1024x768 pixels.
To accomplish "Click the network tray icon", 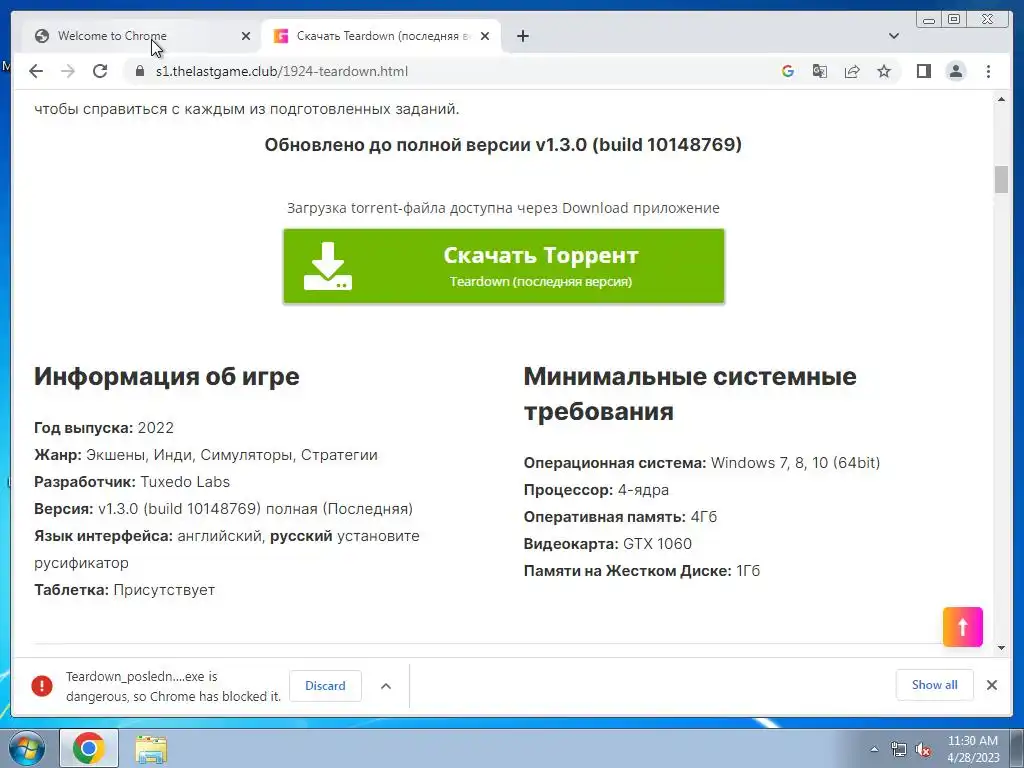I will pos(899,749).
